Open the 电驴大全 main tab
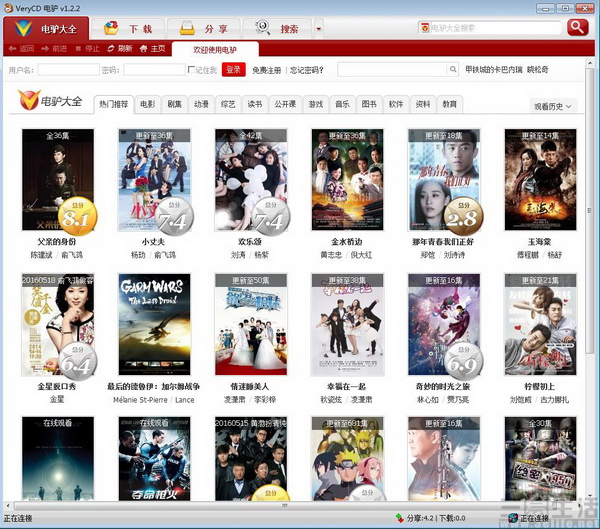This screenshot has width=600, height=529. tap(46, 28)
